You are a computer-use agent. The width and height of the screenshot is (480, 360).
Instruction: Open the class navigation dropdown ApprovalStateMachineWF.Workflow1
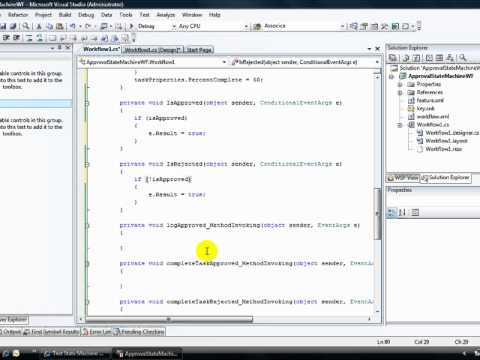pos(153,62)
